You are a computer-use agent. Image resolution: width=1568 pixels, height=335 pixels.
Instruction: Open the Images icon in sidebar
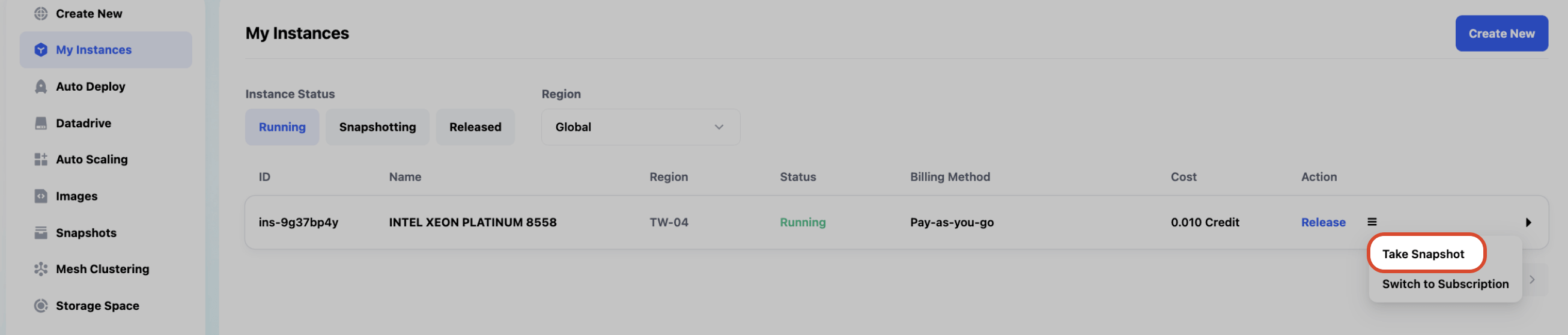point(41,196)
